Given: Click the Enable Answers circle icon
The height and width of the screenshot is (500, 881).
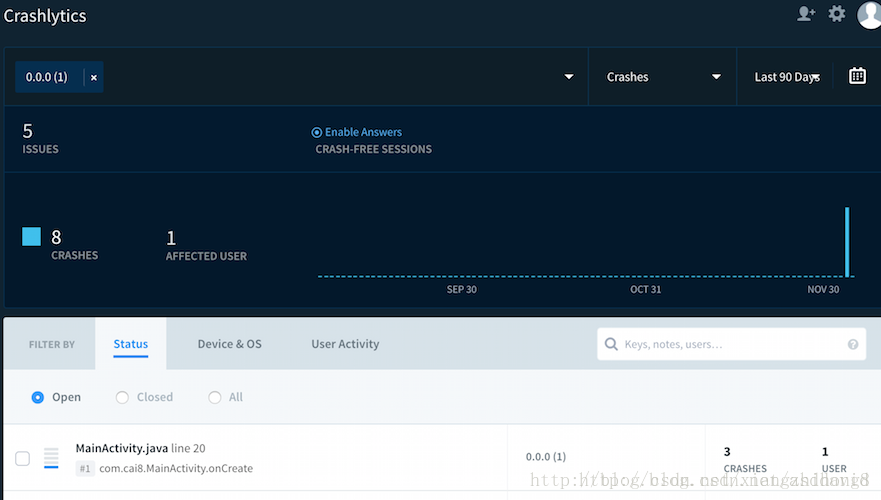Looking at the screenshot, I should pyautogui.click(x=317, y=132).
